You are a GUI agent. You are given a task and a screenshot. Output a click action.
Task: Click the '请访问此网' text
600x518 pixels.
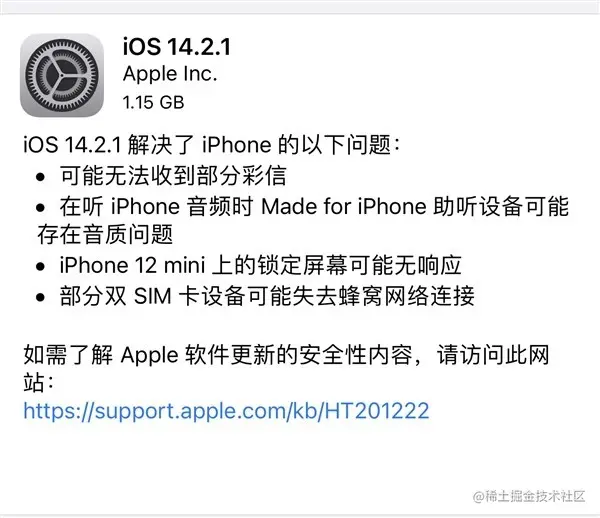[x=493, y=355]
